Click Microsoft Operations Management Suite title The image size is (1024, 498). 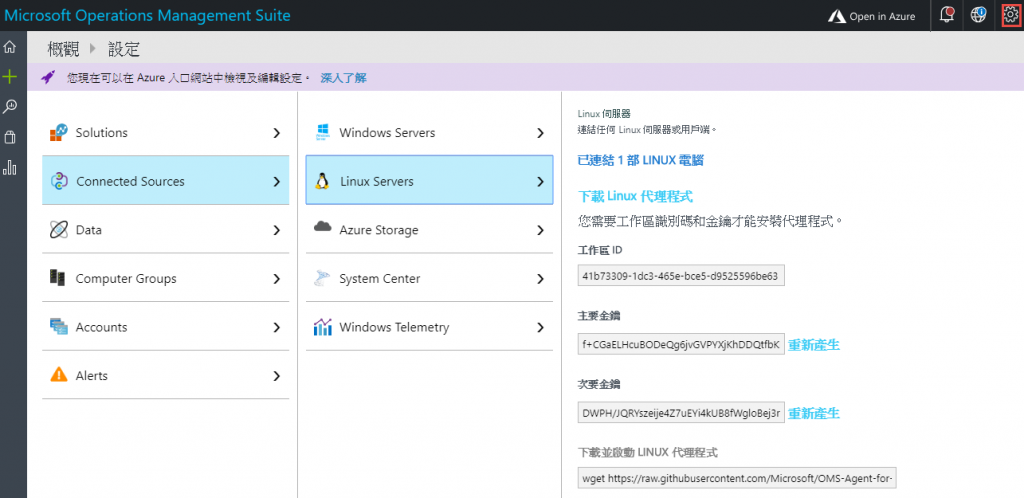[x=148, y=16]
